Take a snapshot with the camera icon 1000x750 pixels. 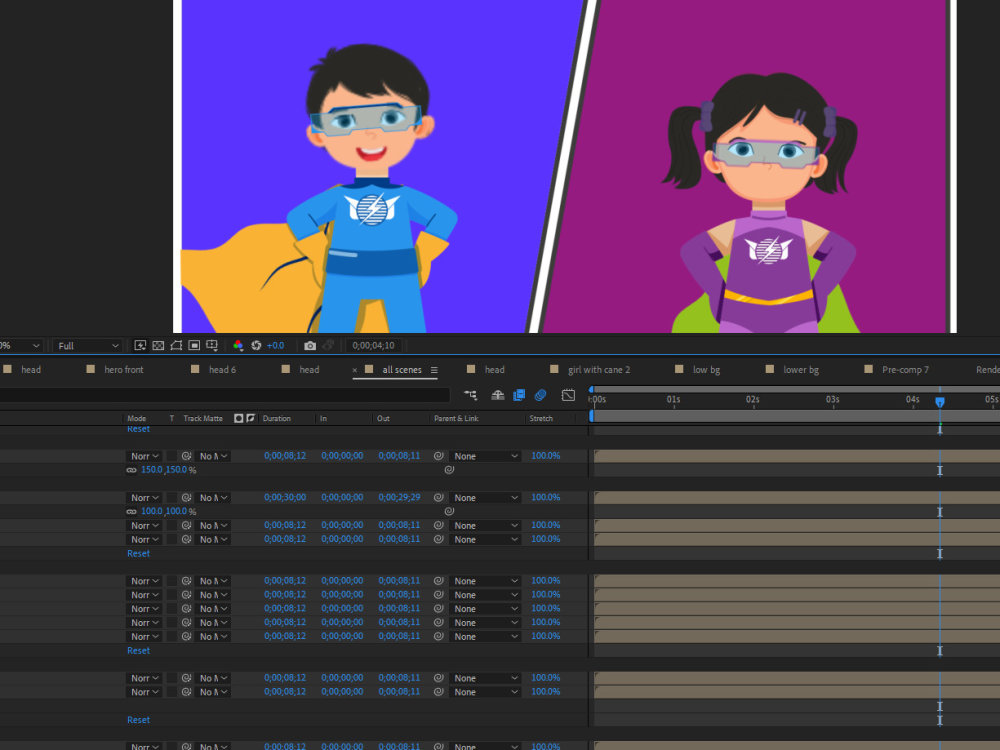[310, 345]
